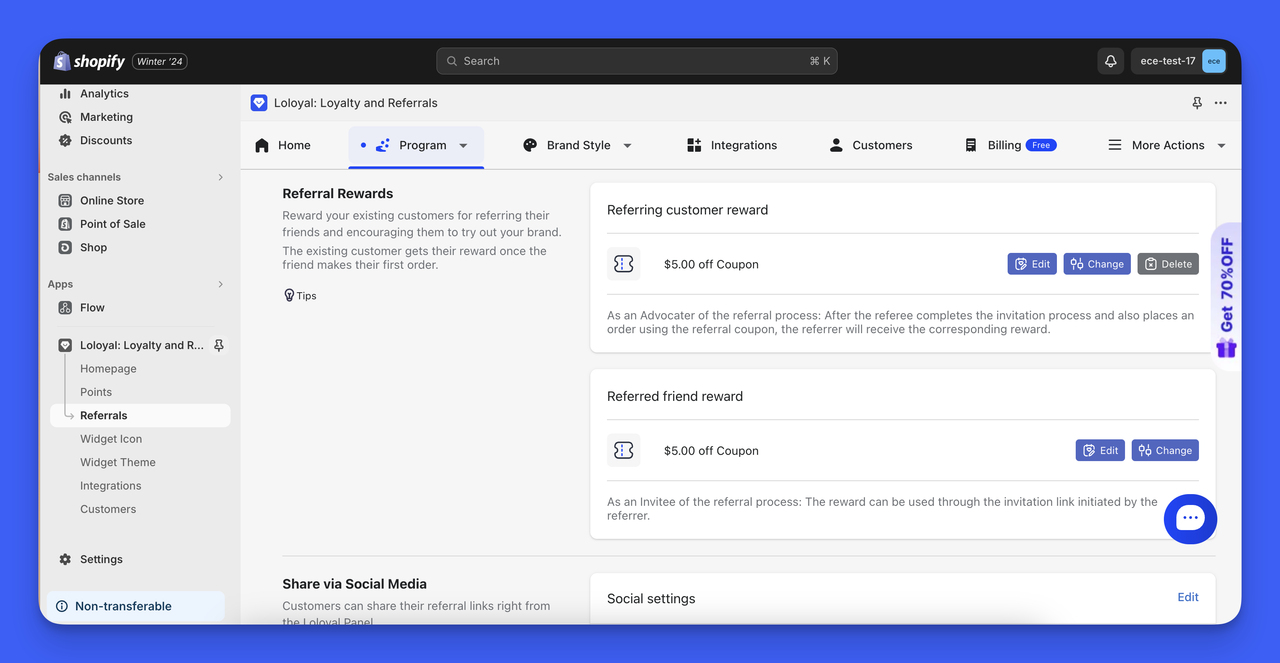This screenshot has width=1280, height=663.
Task: Click the referred friend coupon icon
Action: [624, 450]
